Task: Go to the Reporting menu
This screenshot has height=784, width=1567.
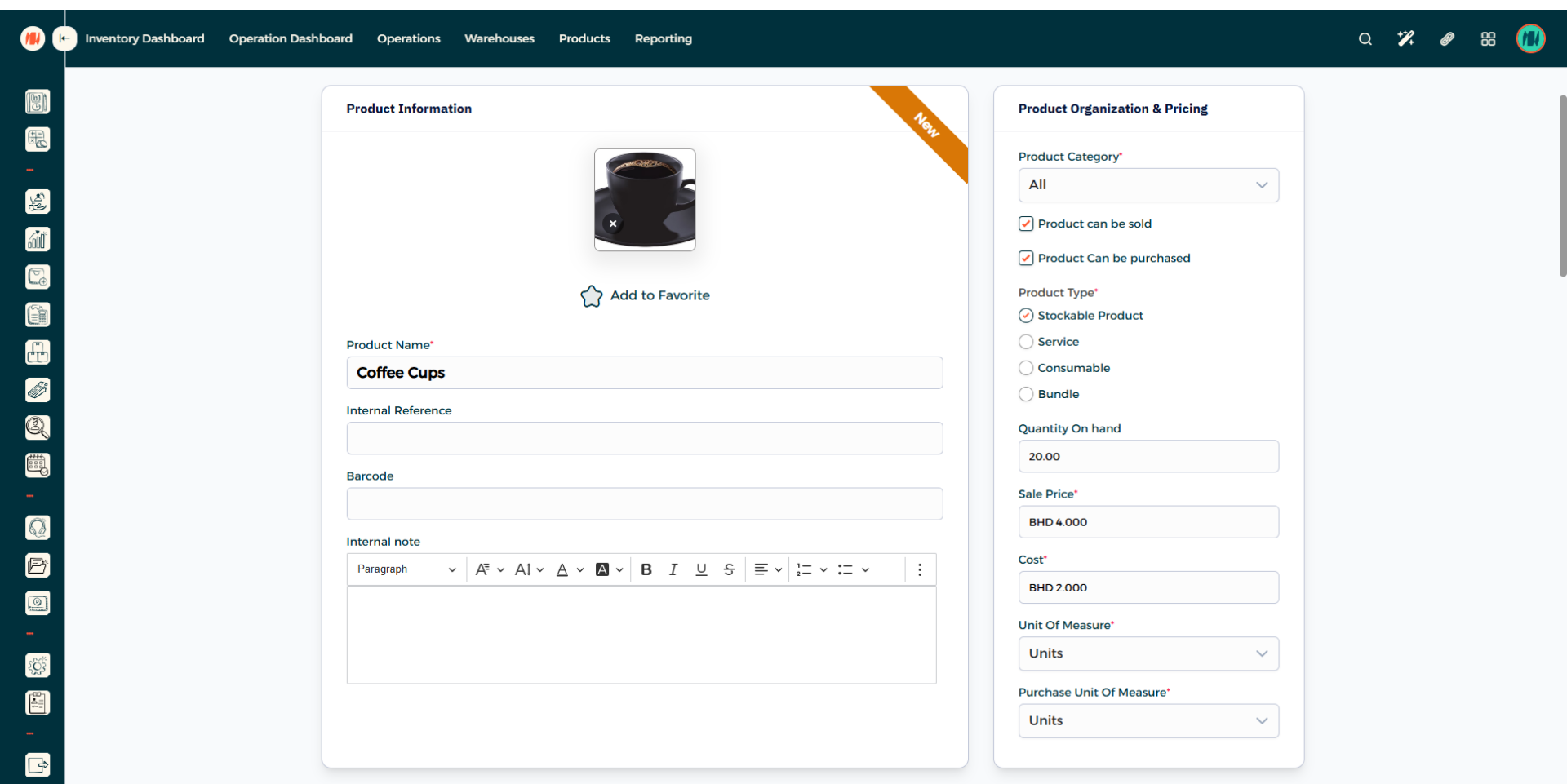Action: pos(663,38)
